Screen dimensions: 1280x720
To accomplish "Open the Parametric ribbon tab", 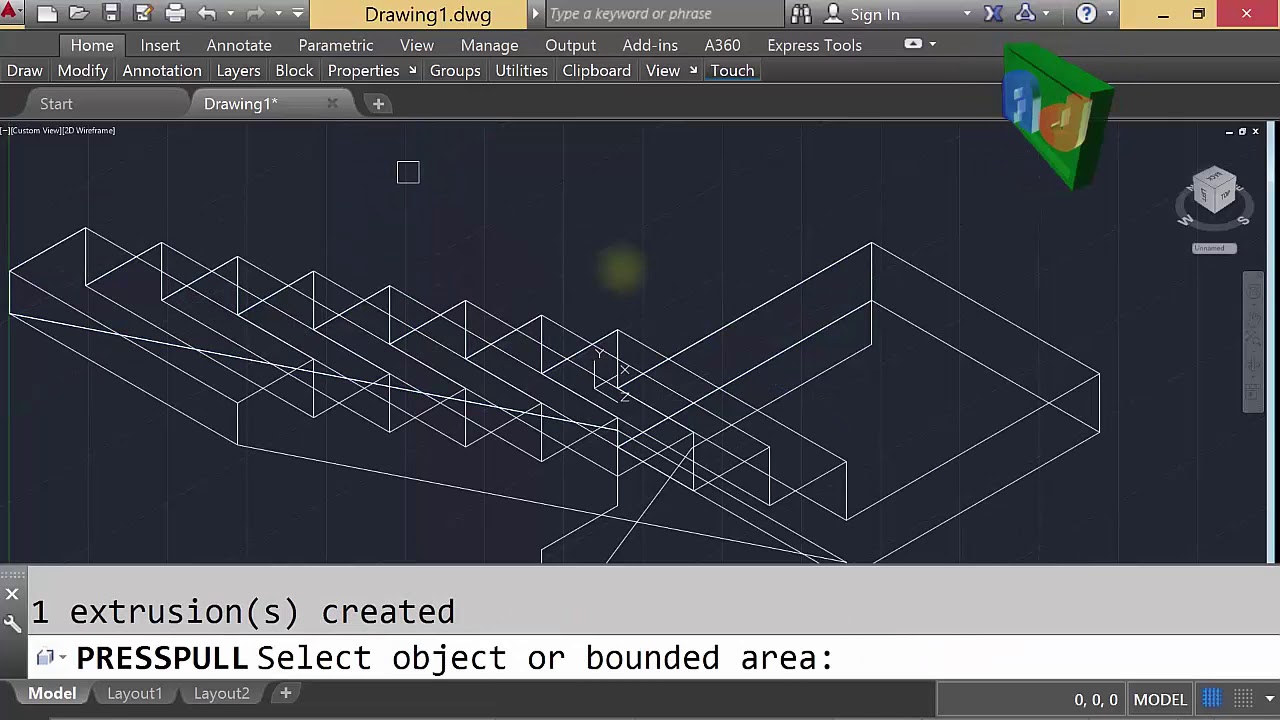I will point(336,45).
